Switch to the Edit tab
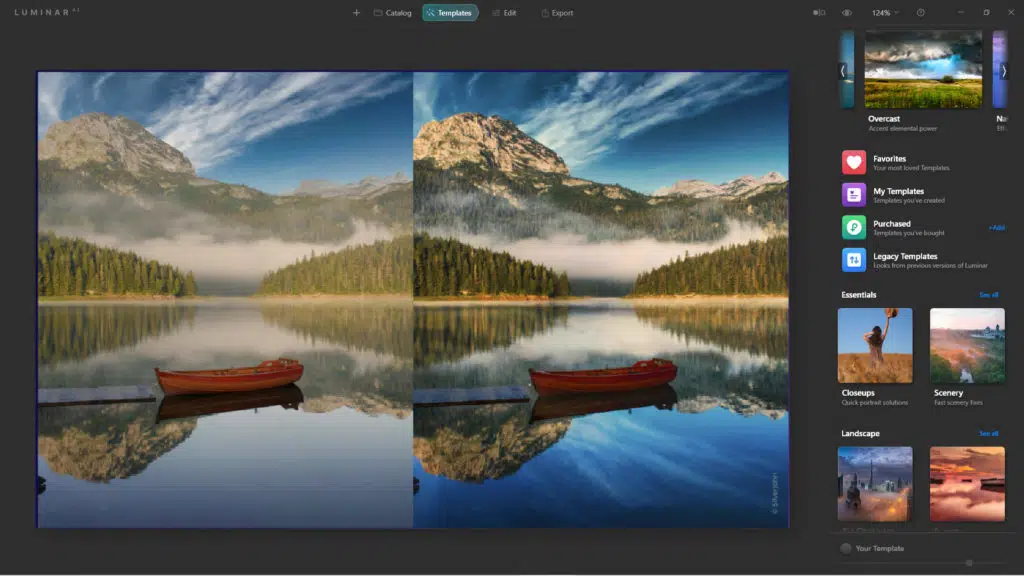 point(505,13)
